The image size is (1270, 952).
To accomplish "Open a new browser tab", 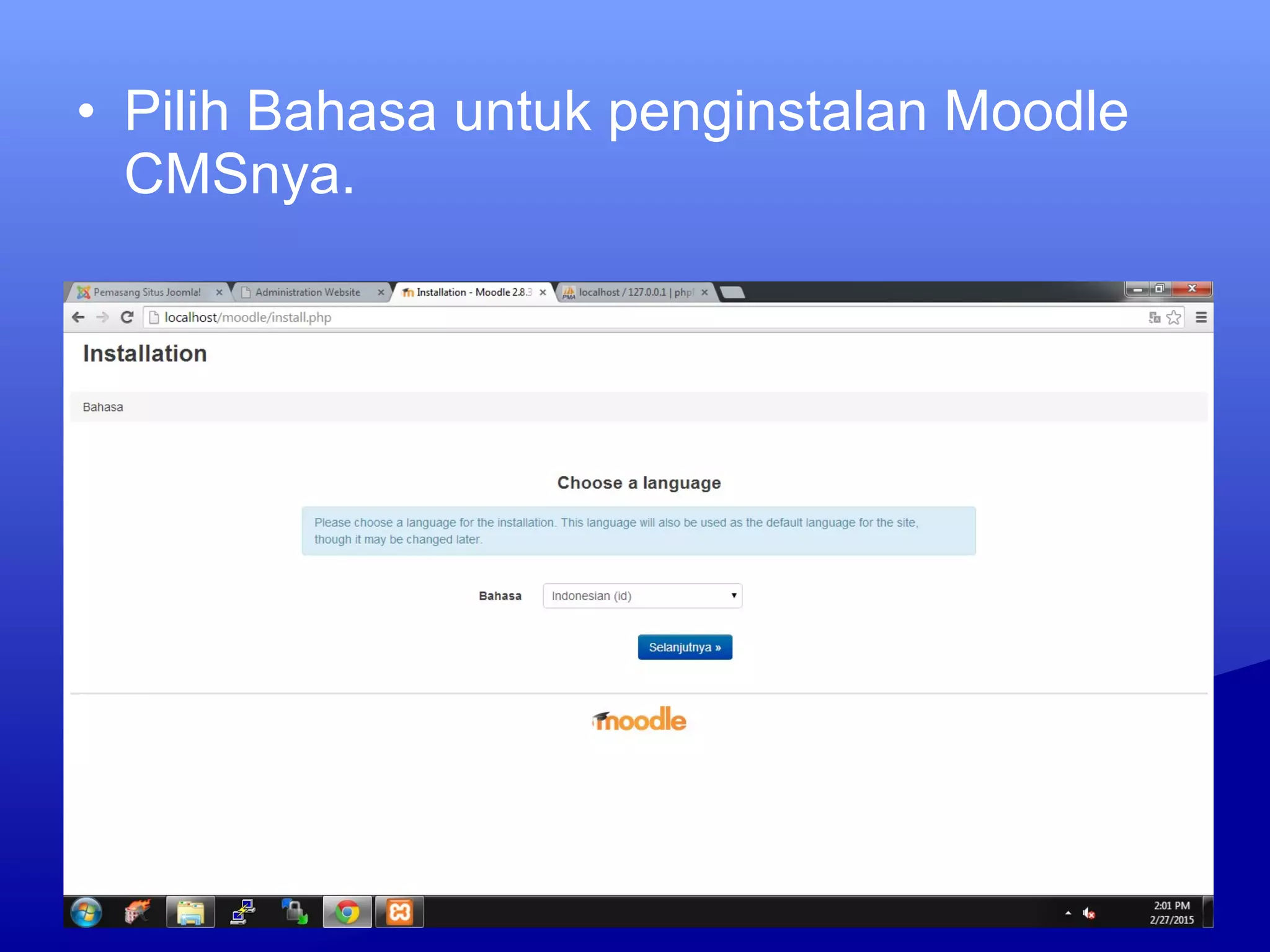I will [732, 293].
